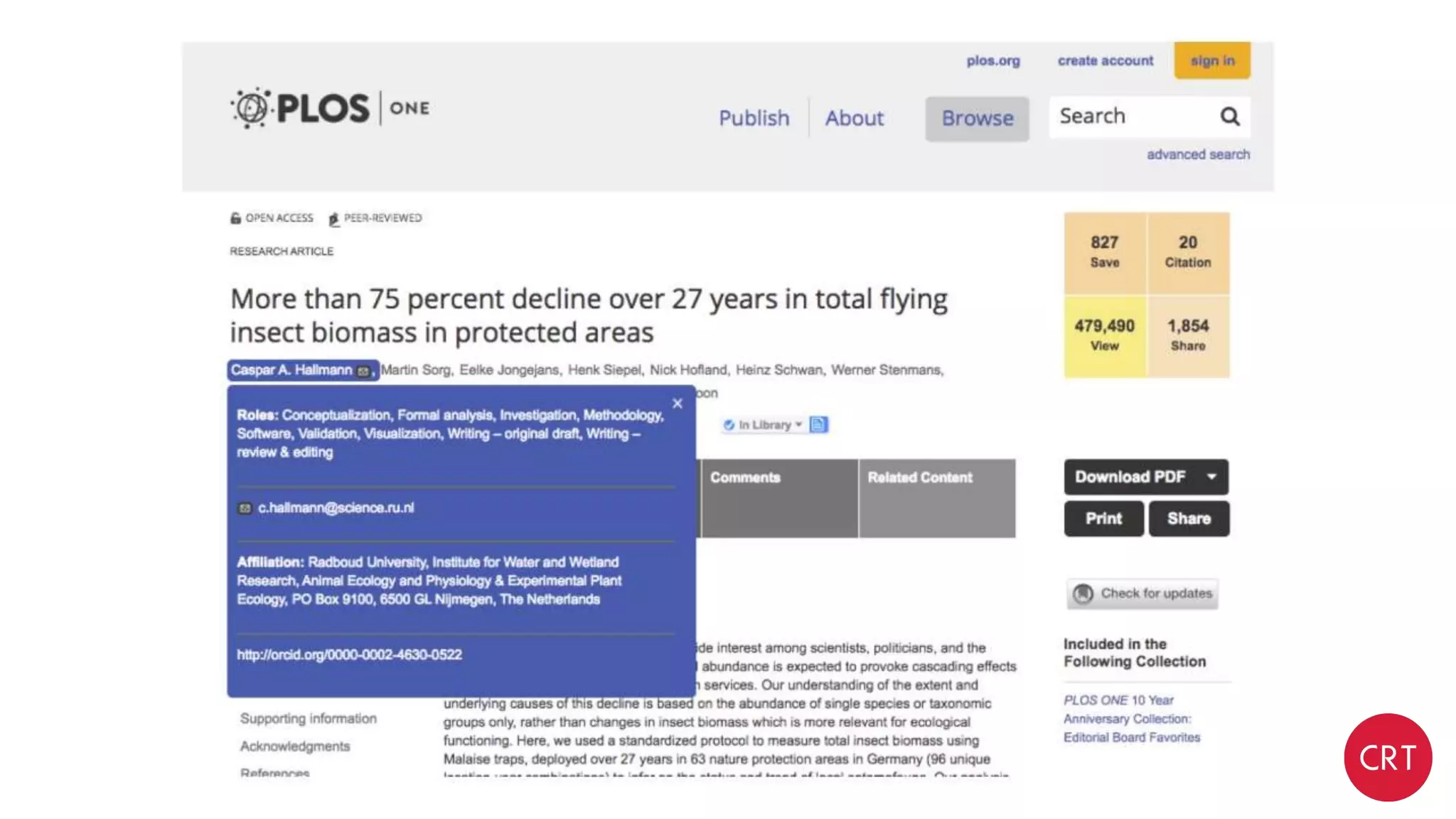This screenshot has height=819, width=1456.
Task: Click the email icon in author popup
Action: [x=245, y=508]
